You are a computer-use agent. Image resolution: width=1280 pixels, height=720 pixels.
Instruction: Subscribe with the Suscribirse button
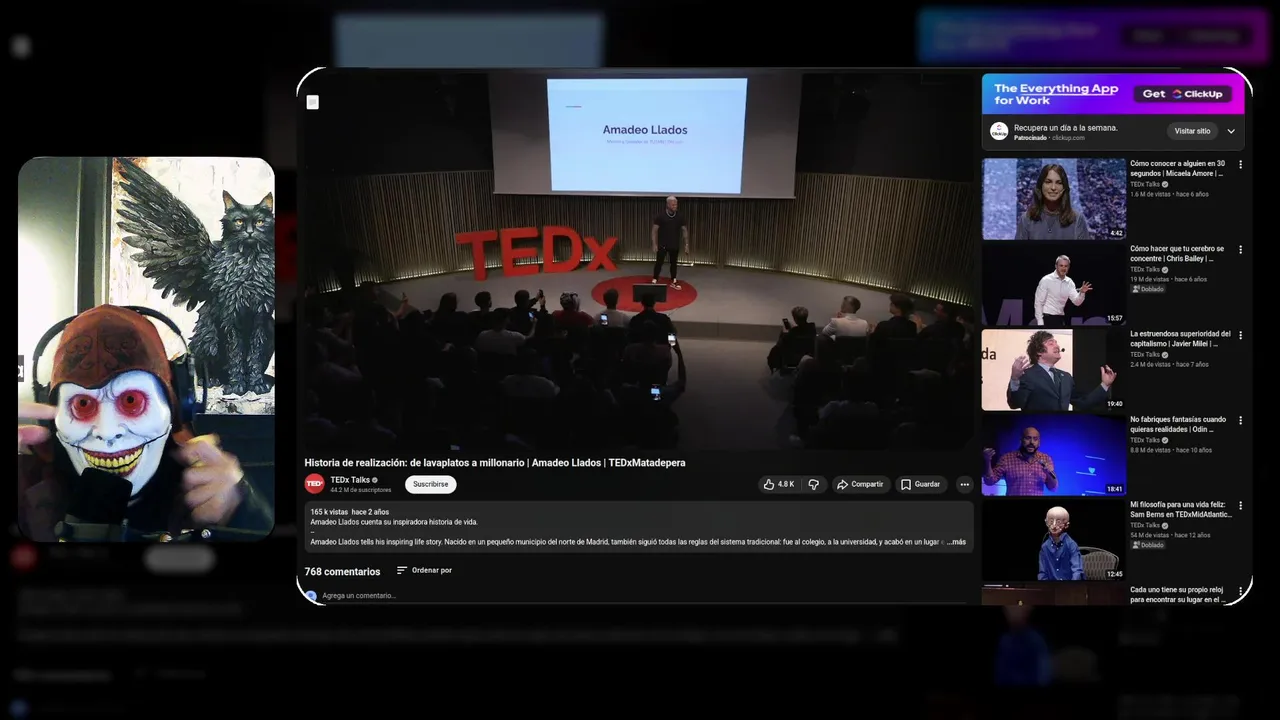point(430,484)
